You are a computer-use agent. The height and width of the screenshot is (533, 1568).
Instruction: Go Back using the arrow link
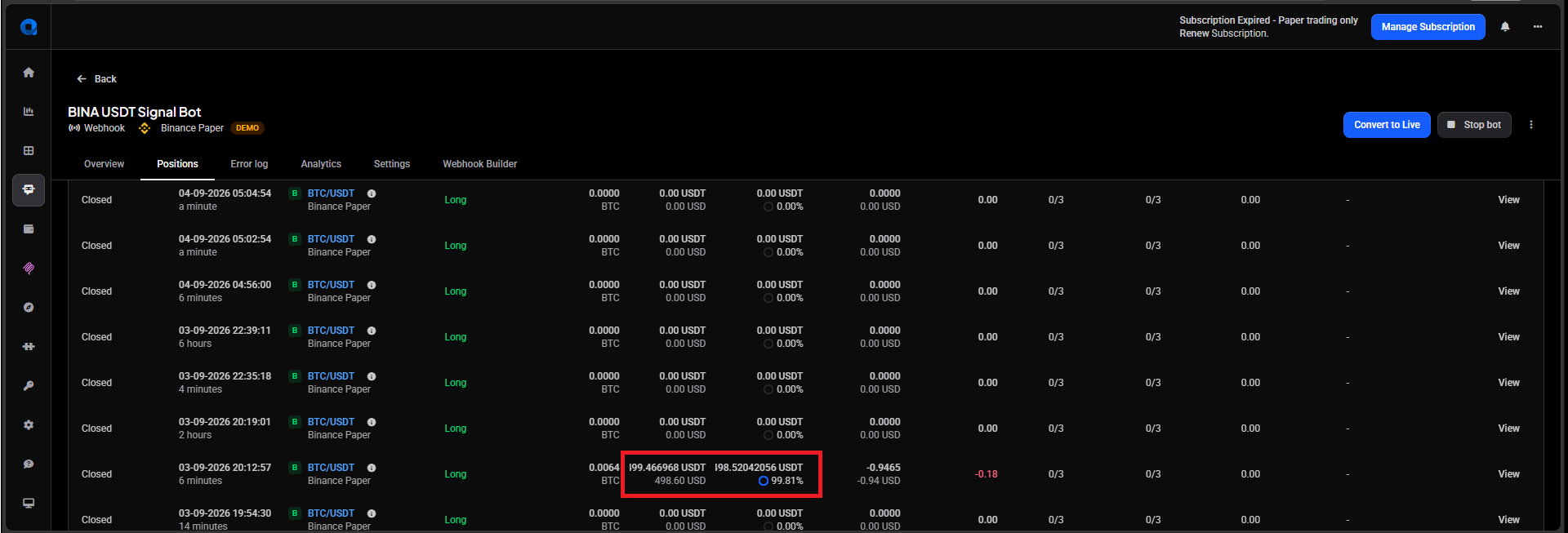tap(96, 79)
